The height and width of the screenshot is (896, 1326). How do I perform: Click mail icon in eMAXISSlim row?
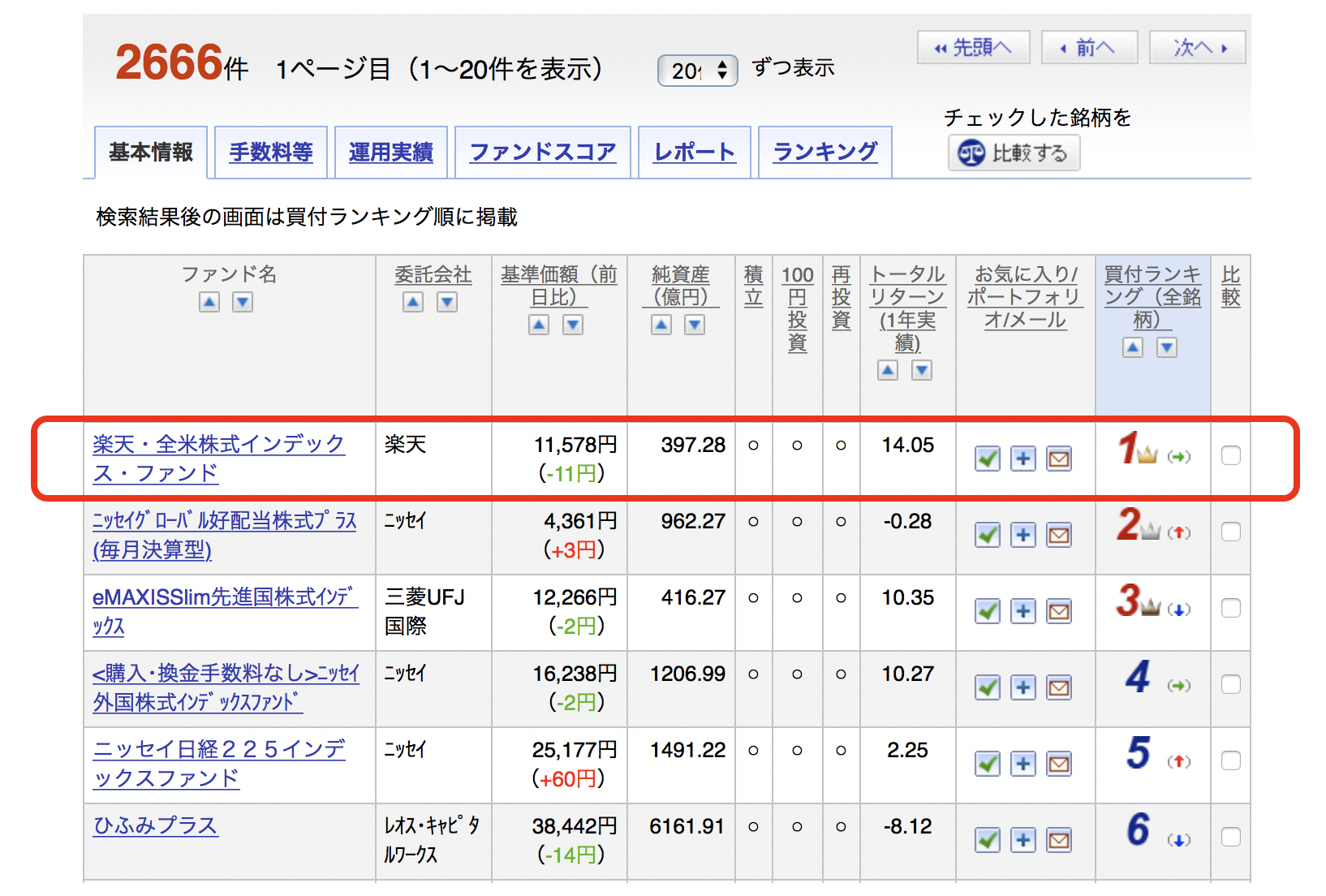point(1059,611)
